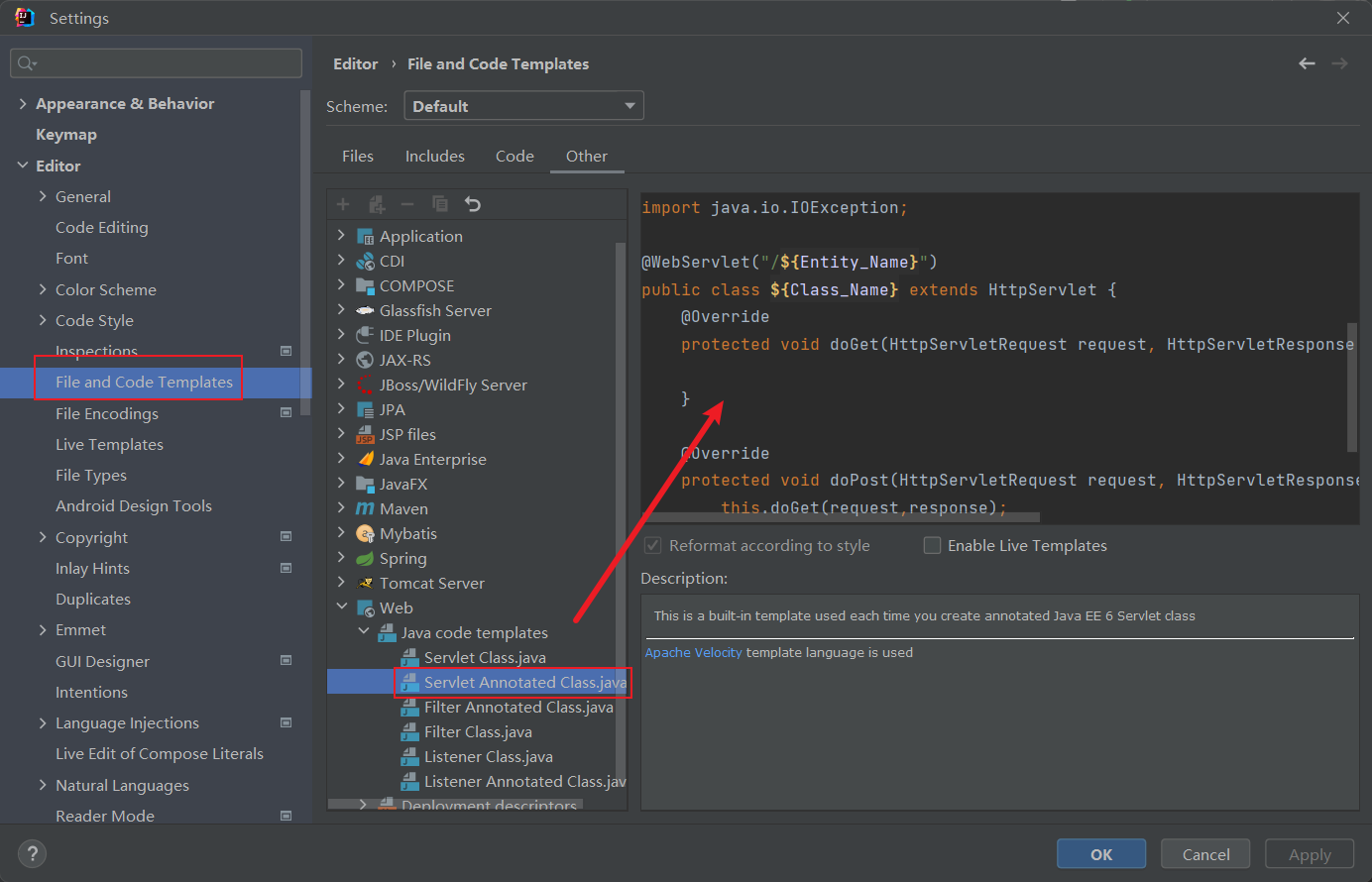Switch to the Files tab
The height and width of the screenshot is (882, 1372).
coord(358,156)
